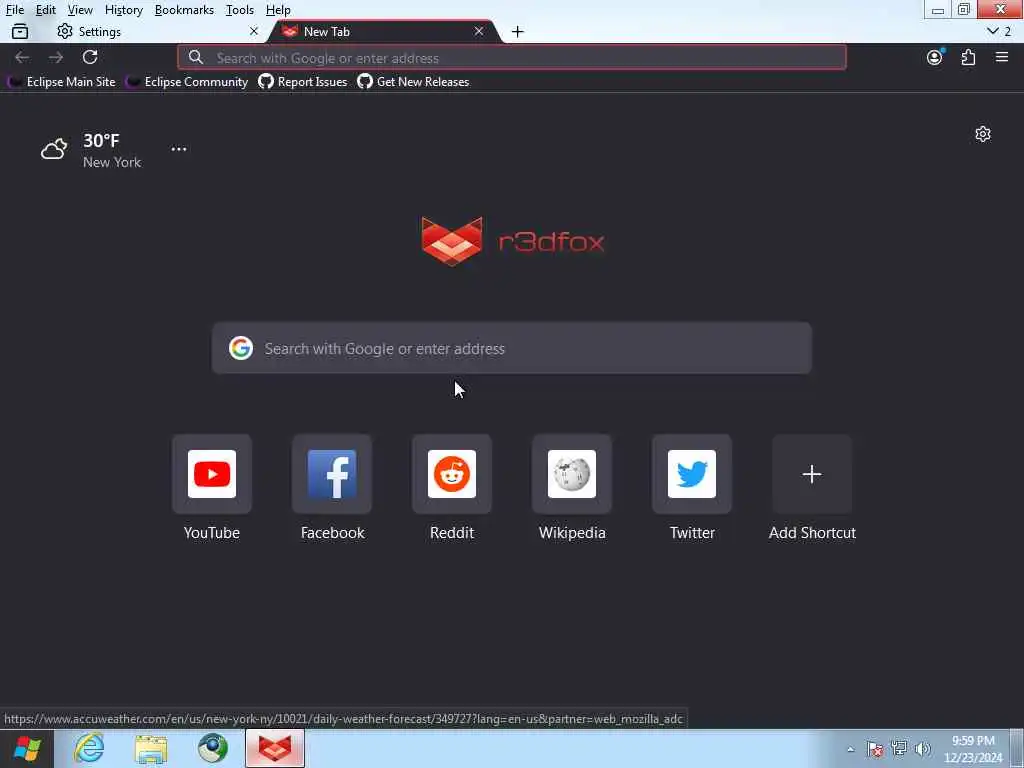
Task: Open weather widget options ellipsis
Action: pos(179,149)
